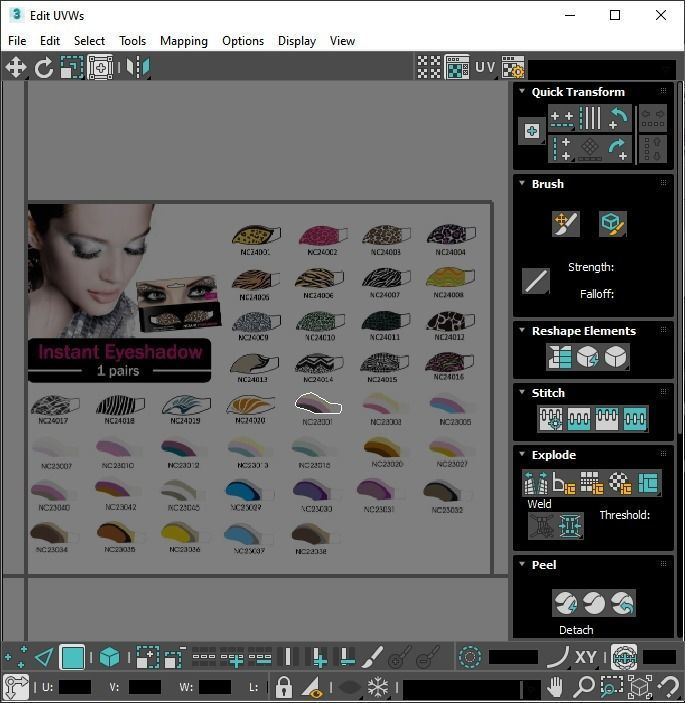Screen dimensions: 685x703
Task: Open the texture map dropdown at top right
Action: [602, 69]
